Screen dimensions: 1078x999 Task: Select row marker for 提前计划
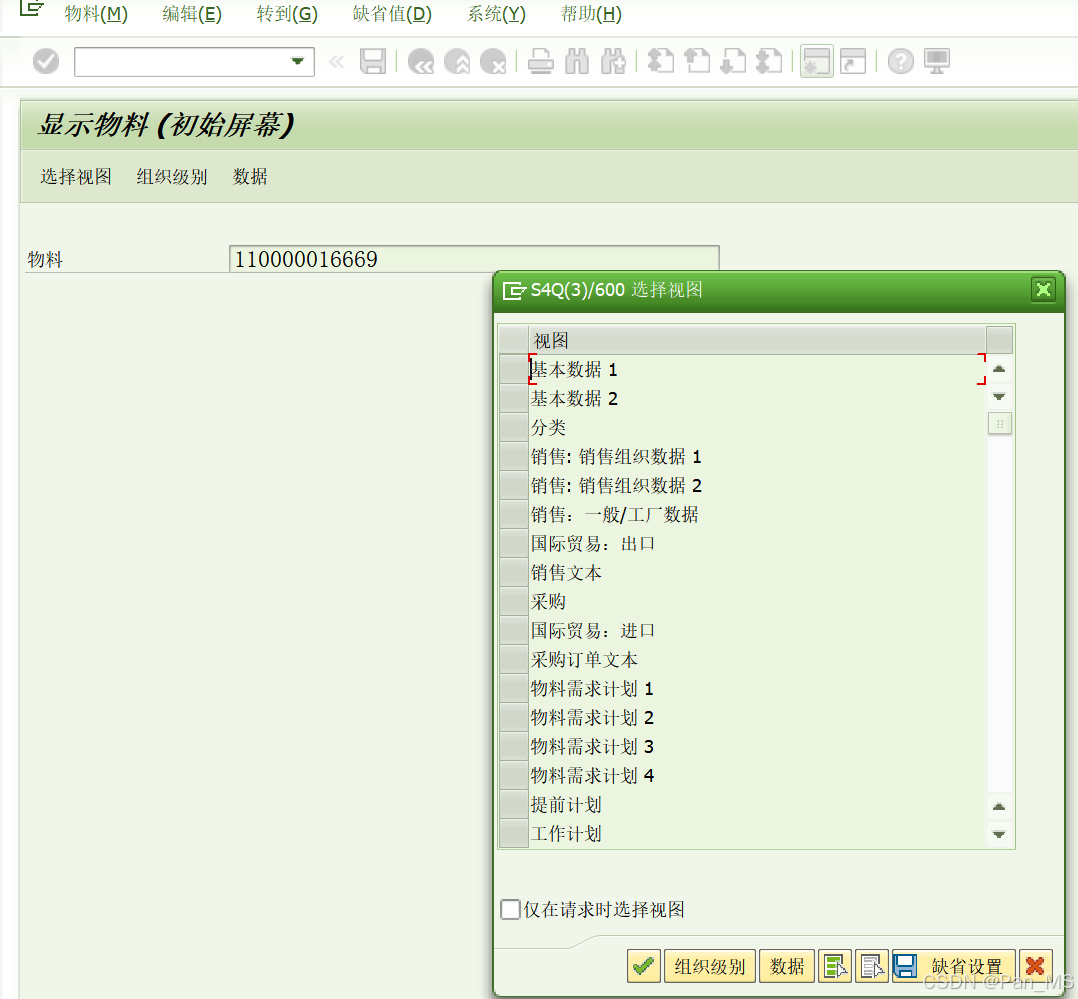pos(514,804)
